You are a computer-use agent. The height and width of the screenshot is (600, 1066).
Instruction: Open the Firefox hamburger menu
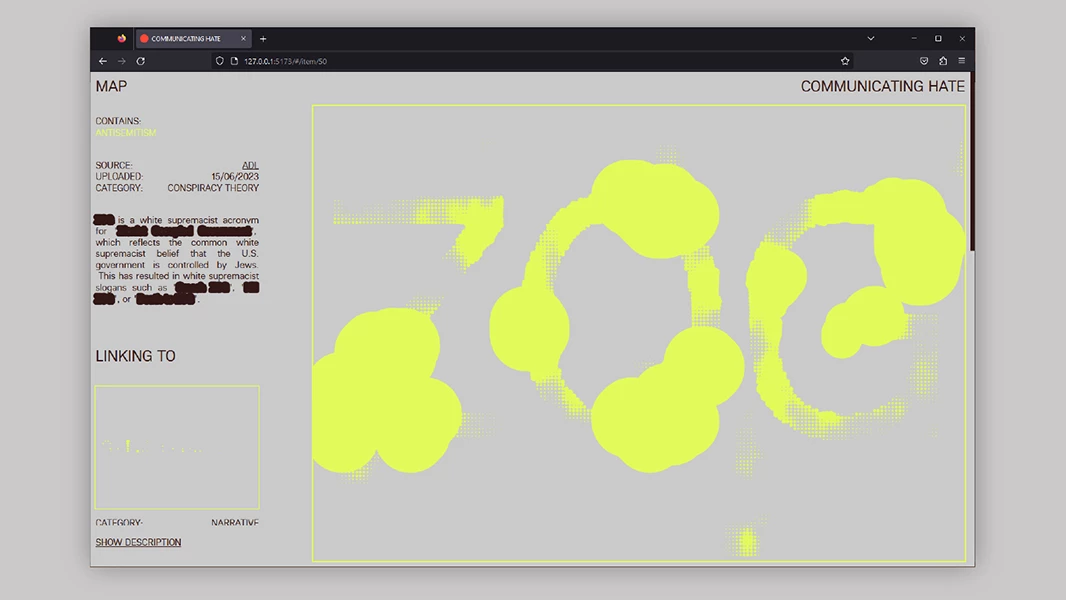point(961,61)
